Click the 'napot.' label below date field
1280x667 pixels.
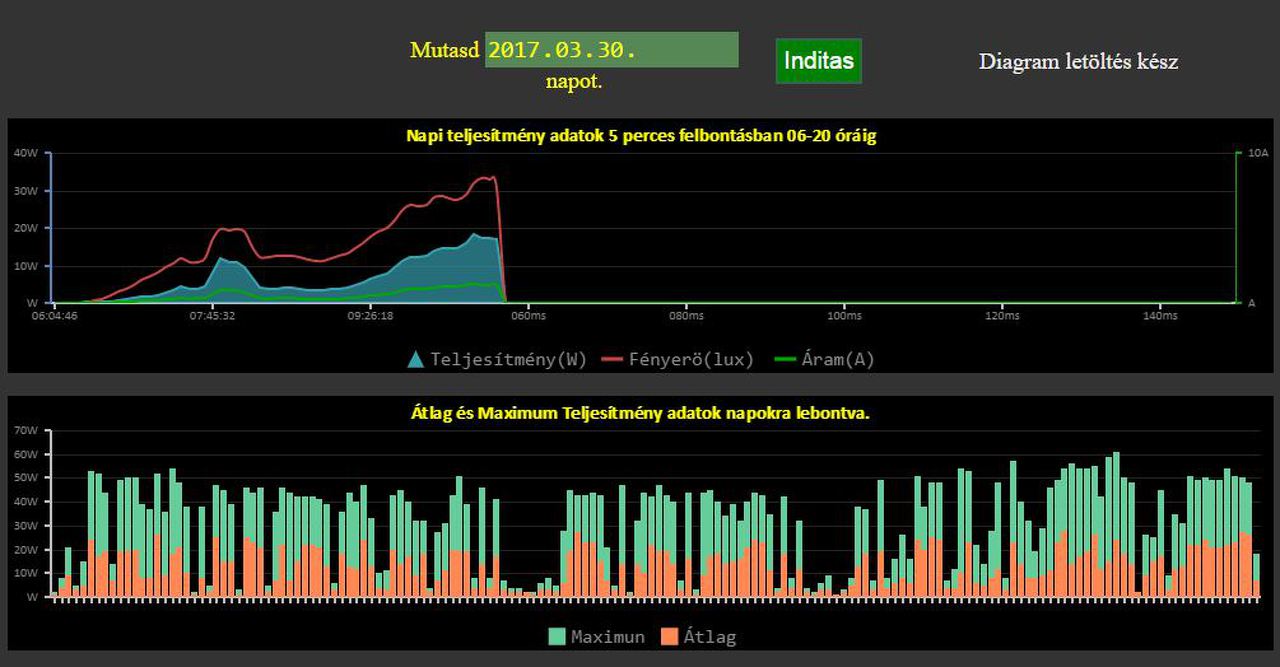tap(574, 82)
